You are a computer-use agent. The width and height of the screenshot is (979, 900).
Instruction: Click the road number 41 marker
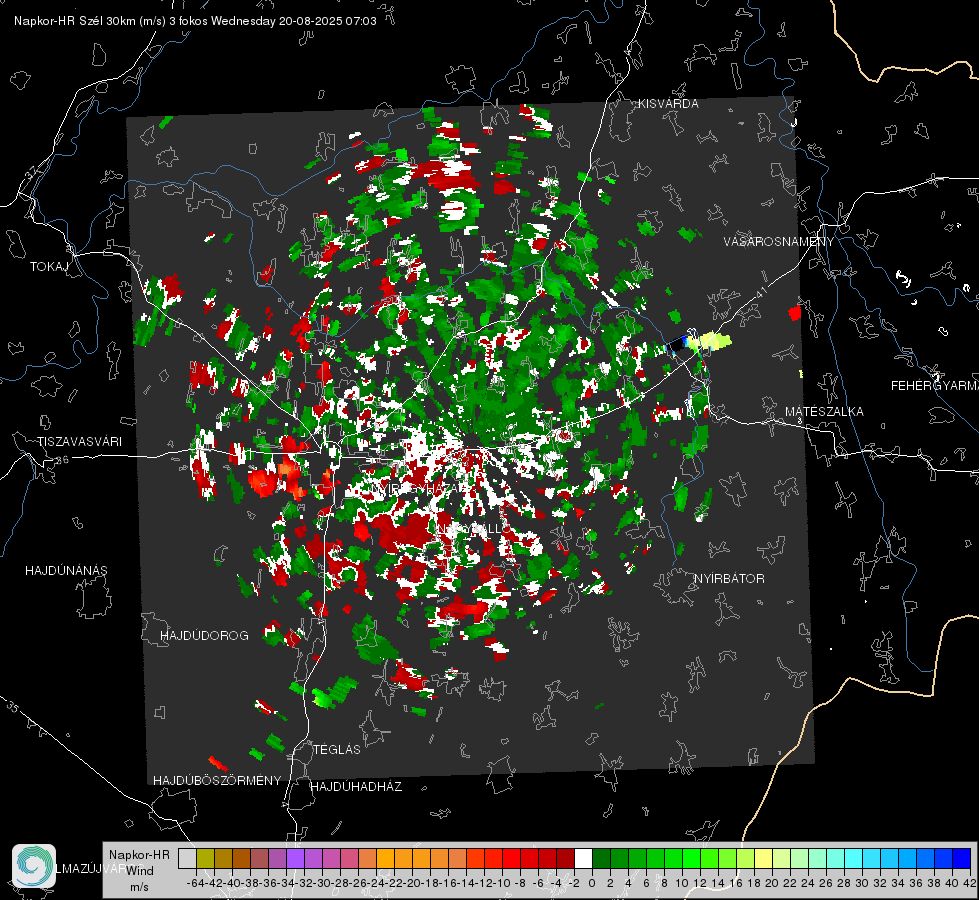click(760, 292)
